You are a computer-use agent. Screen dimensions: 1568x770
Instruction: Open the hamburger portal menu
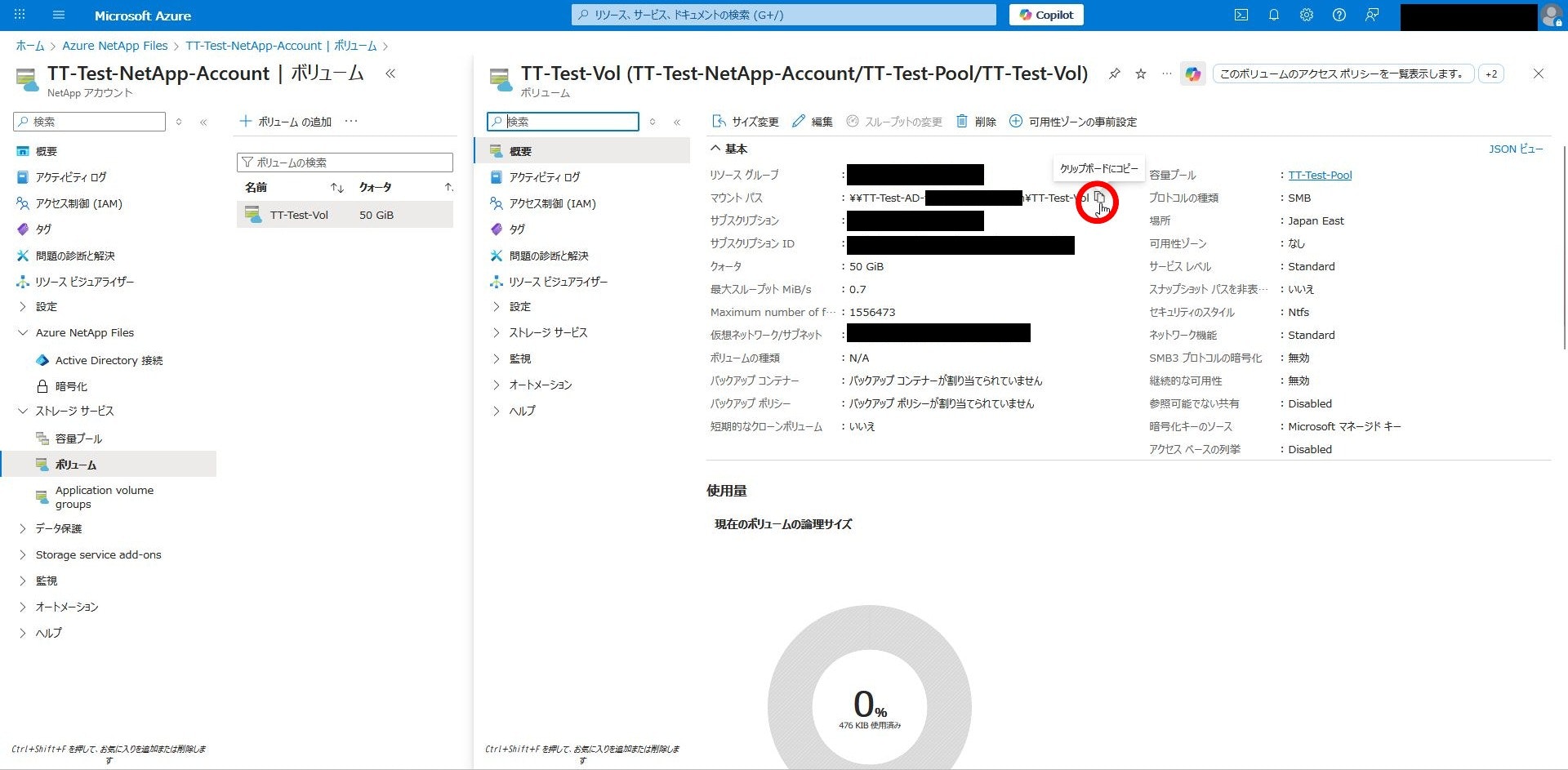coord(59,15)
